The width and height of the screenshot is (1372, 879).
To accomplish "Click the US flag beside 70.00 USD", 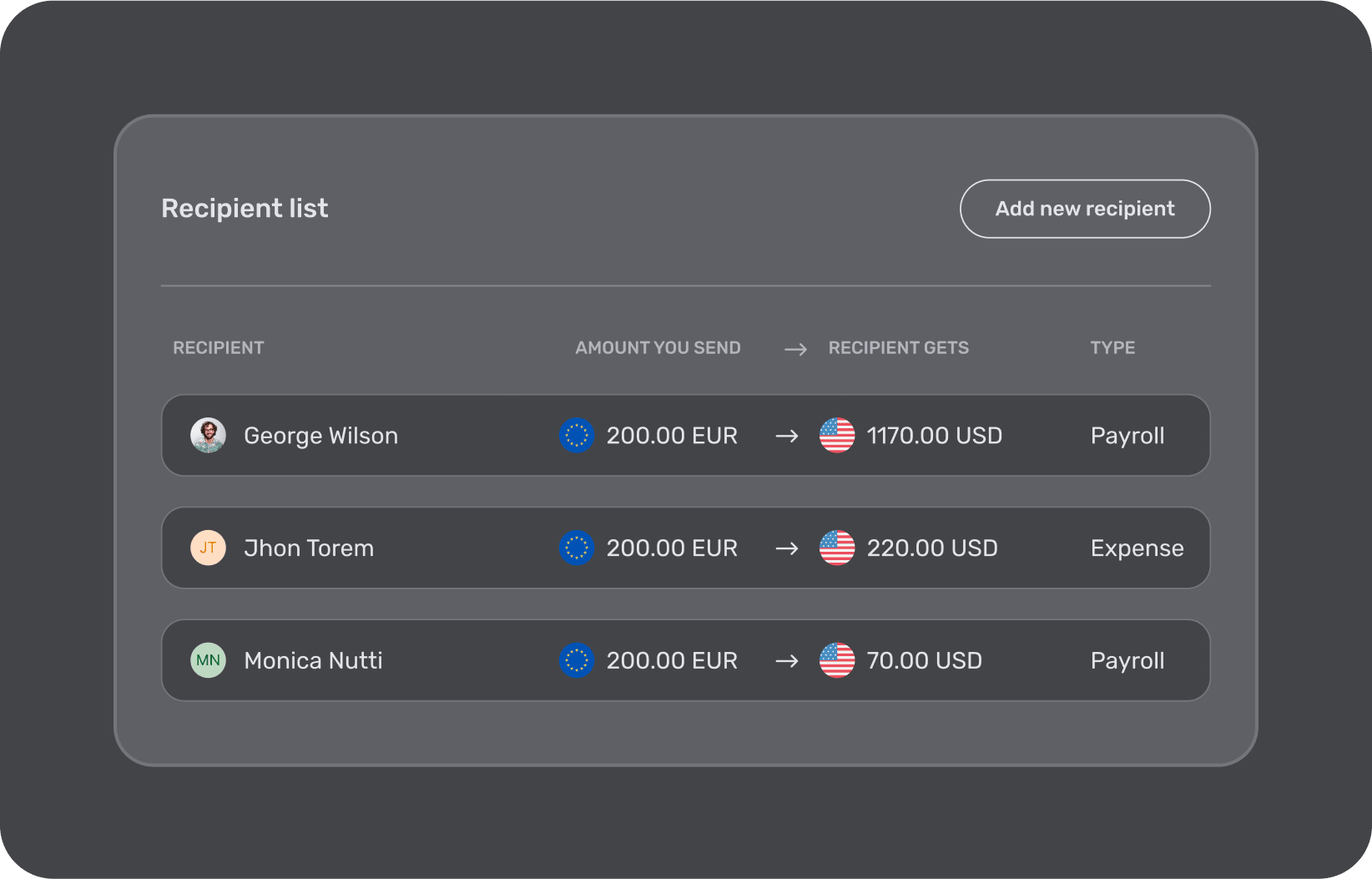I will coord(837,660).
